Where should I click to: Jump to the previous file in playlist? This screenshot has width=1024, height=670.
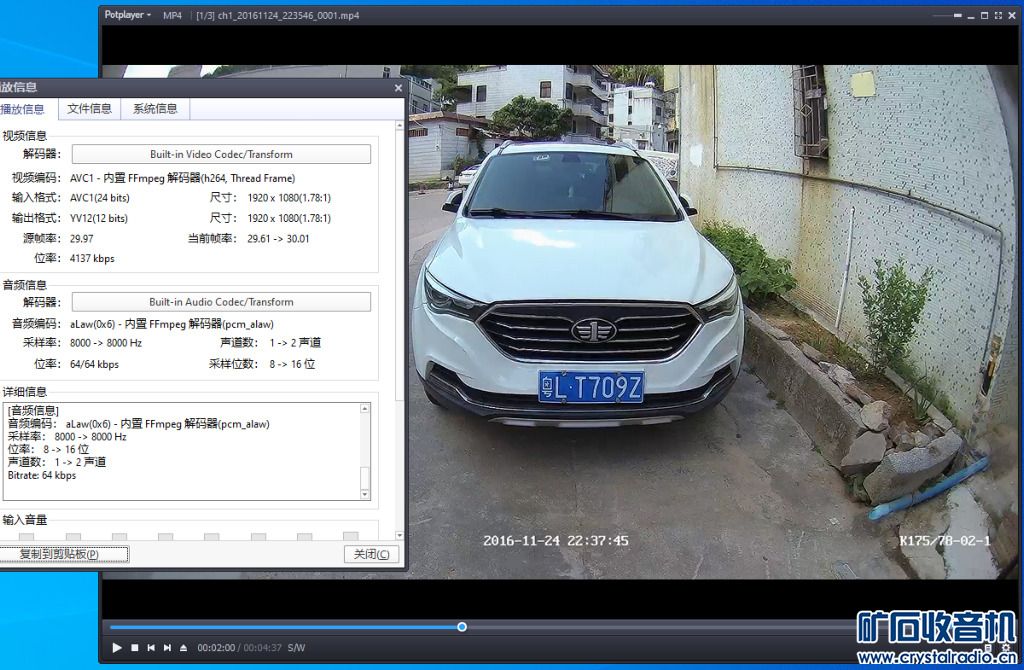[x=151, y=648]
